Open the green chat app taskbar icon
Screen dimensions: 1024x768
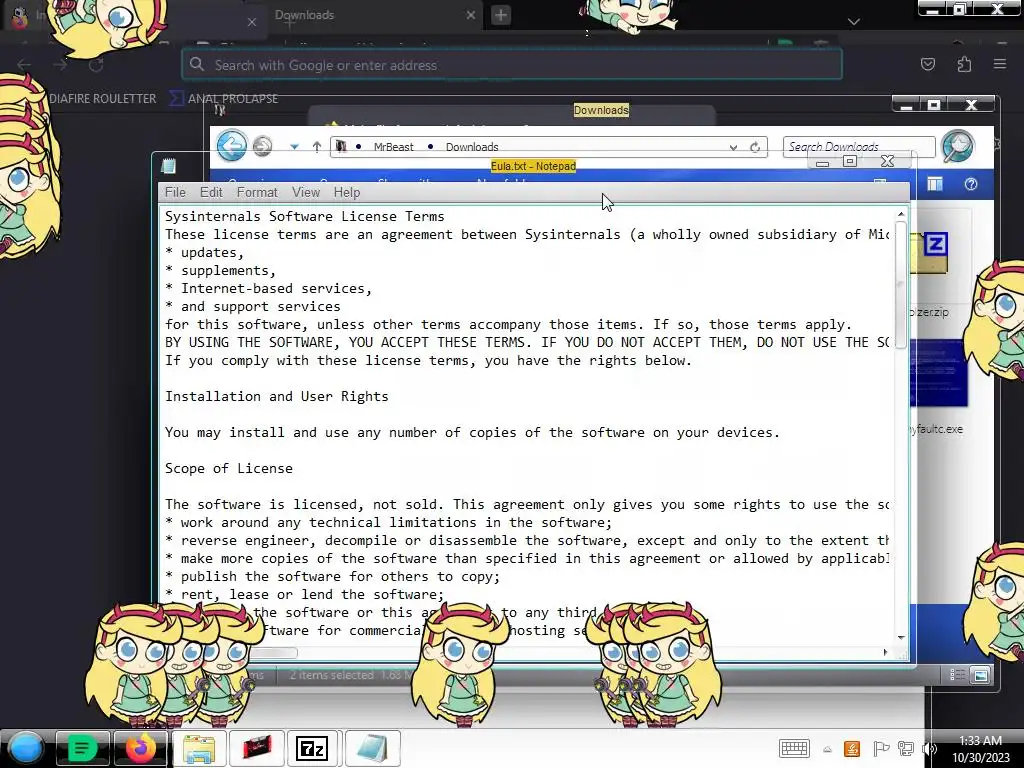click(x=82, y=748)
